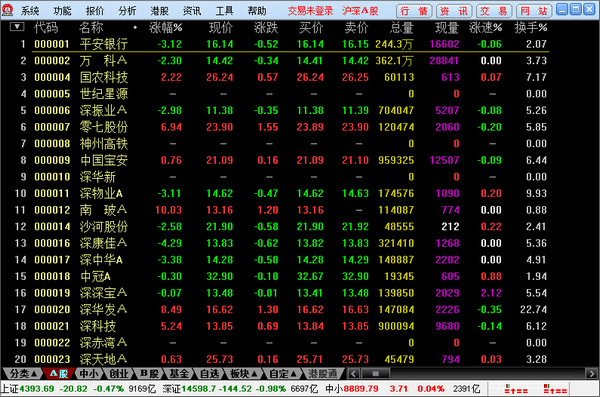Screen dimensions: 600x397
Task: Click the 交易 button
Action: (494, 11)
